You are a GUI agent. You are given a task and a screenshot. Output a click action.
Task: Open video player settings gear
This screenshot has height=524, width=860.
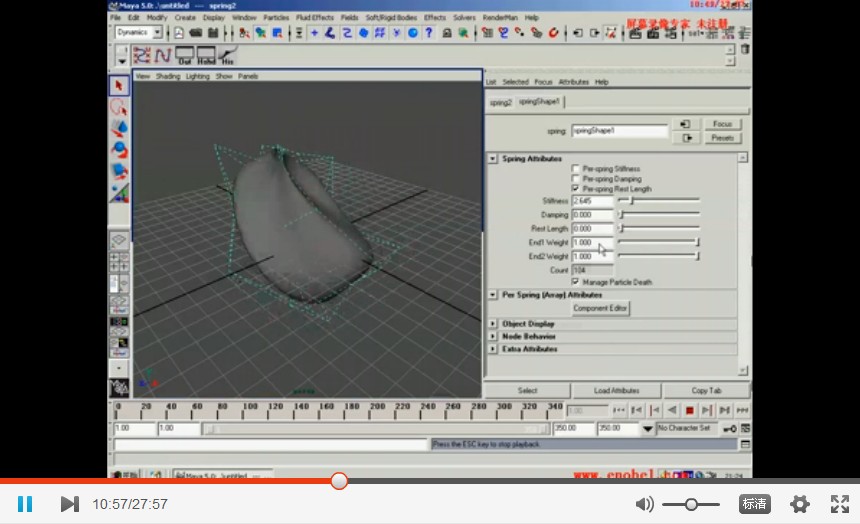[799, 504]
